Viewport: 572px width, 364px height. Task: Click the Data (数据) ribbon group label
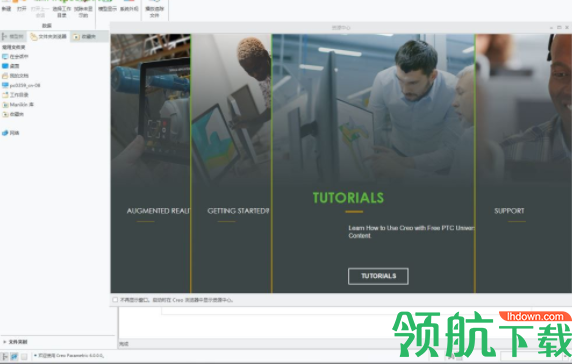pos(47,26)
